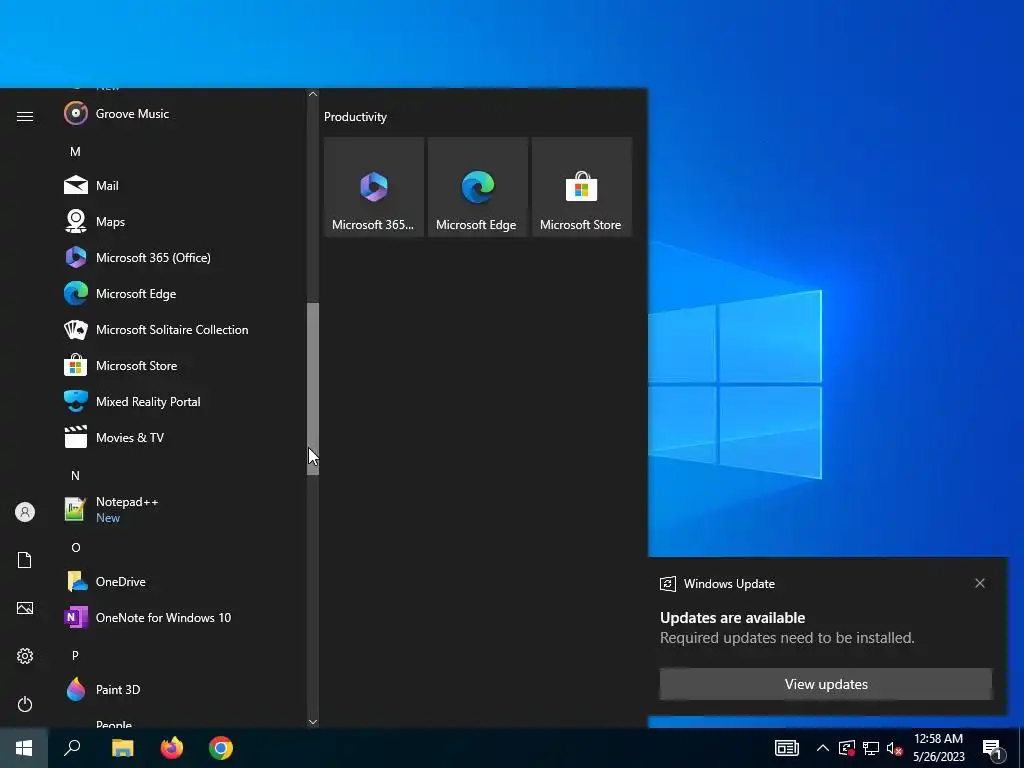Screen dimensions: 1024x768
Task: Open taskbar Search
Action: (x=72, y=748)
